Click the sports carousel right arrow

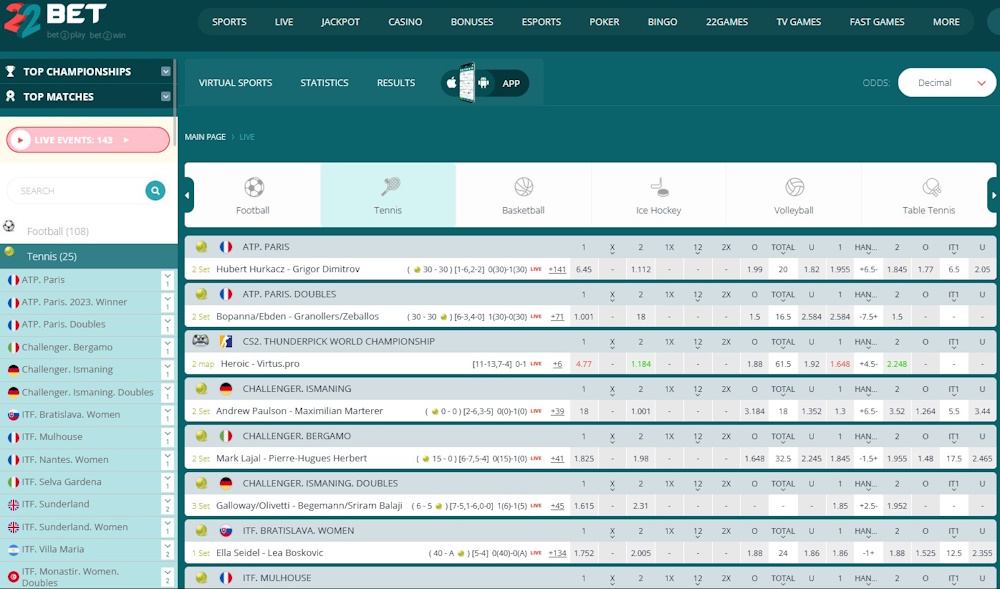[x=992, y=195]
